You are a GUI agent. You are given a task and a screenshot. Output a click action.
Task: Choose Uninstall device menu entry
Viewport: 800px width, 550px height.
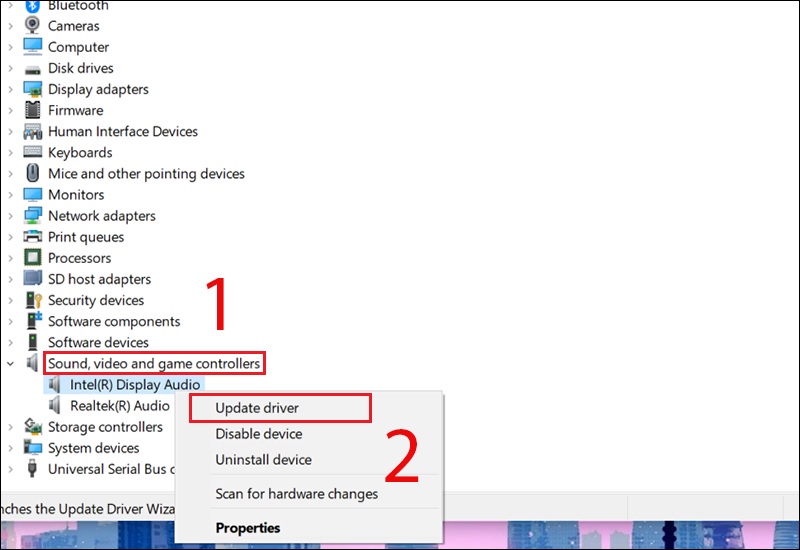[263, 460]
